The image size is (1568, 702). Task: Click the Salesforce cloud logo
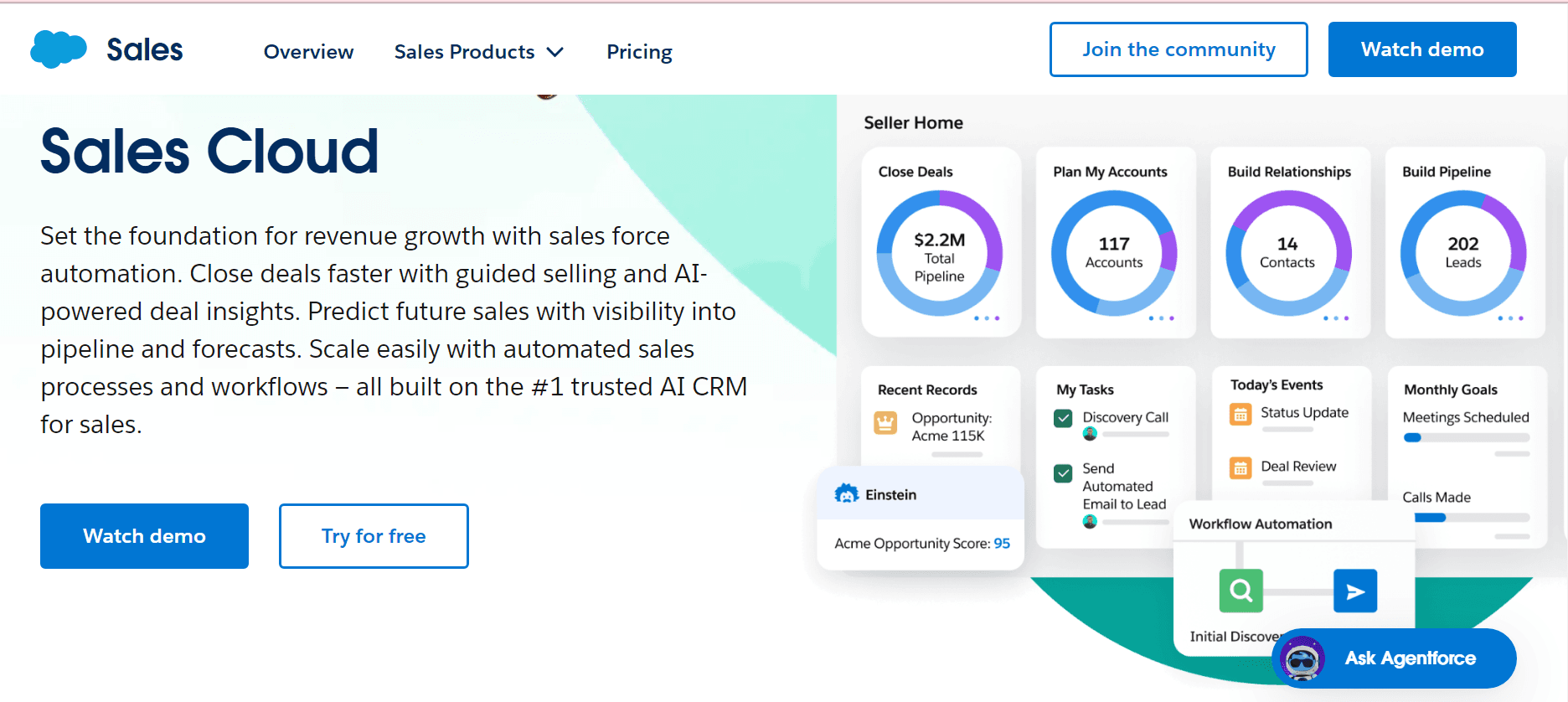coord(59,49)
